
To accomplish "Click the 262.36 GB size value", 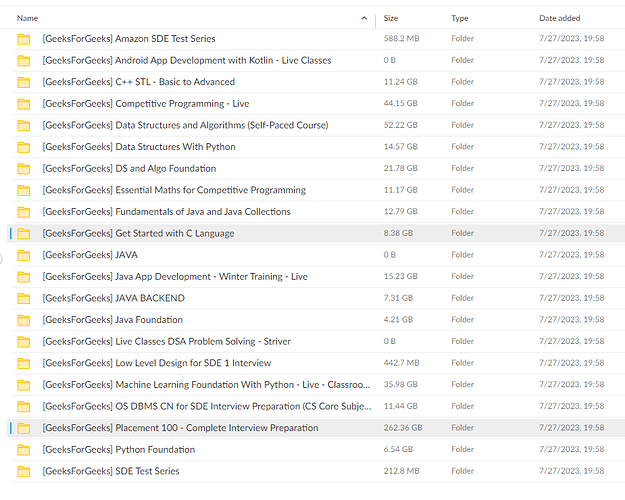I will tap(403, 427).
